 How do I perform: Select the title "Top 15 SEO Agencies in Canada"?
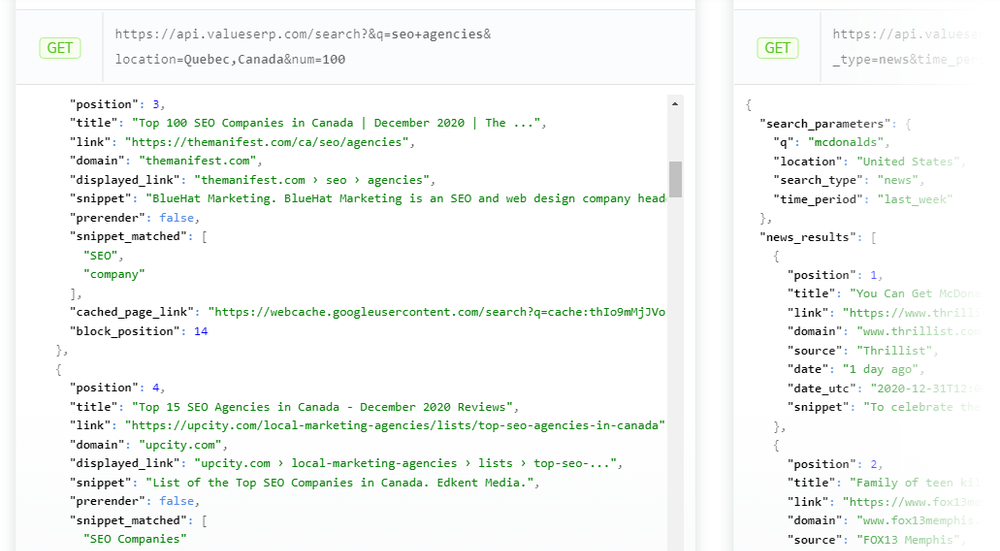pos(325,407)
